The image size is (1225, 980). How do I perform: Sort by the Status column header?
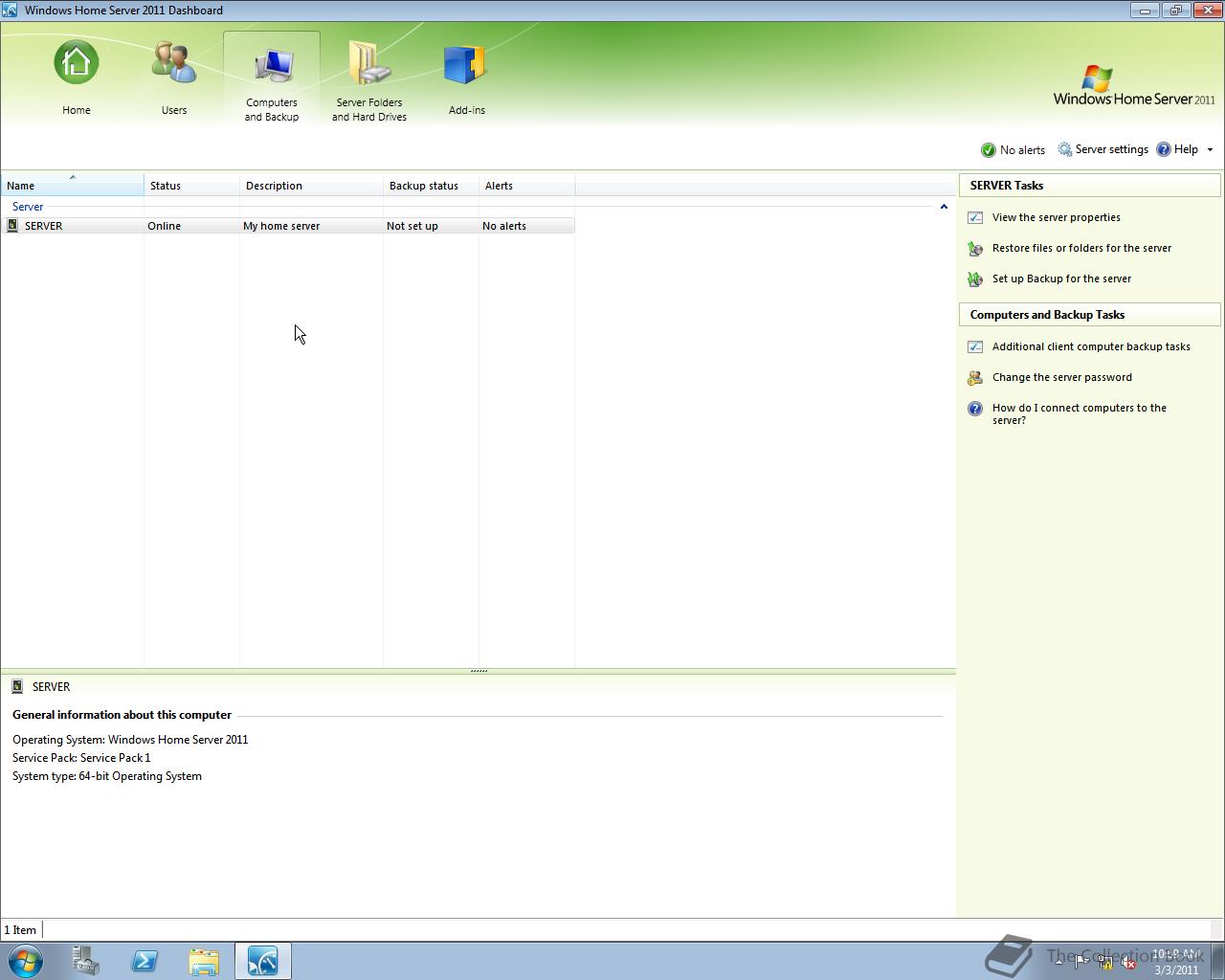click(191, 186)
